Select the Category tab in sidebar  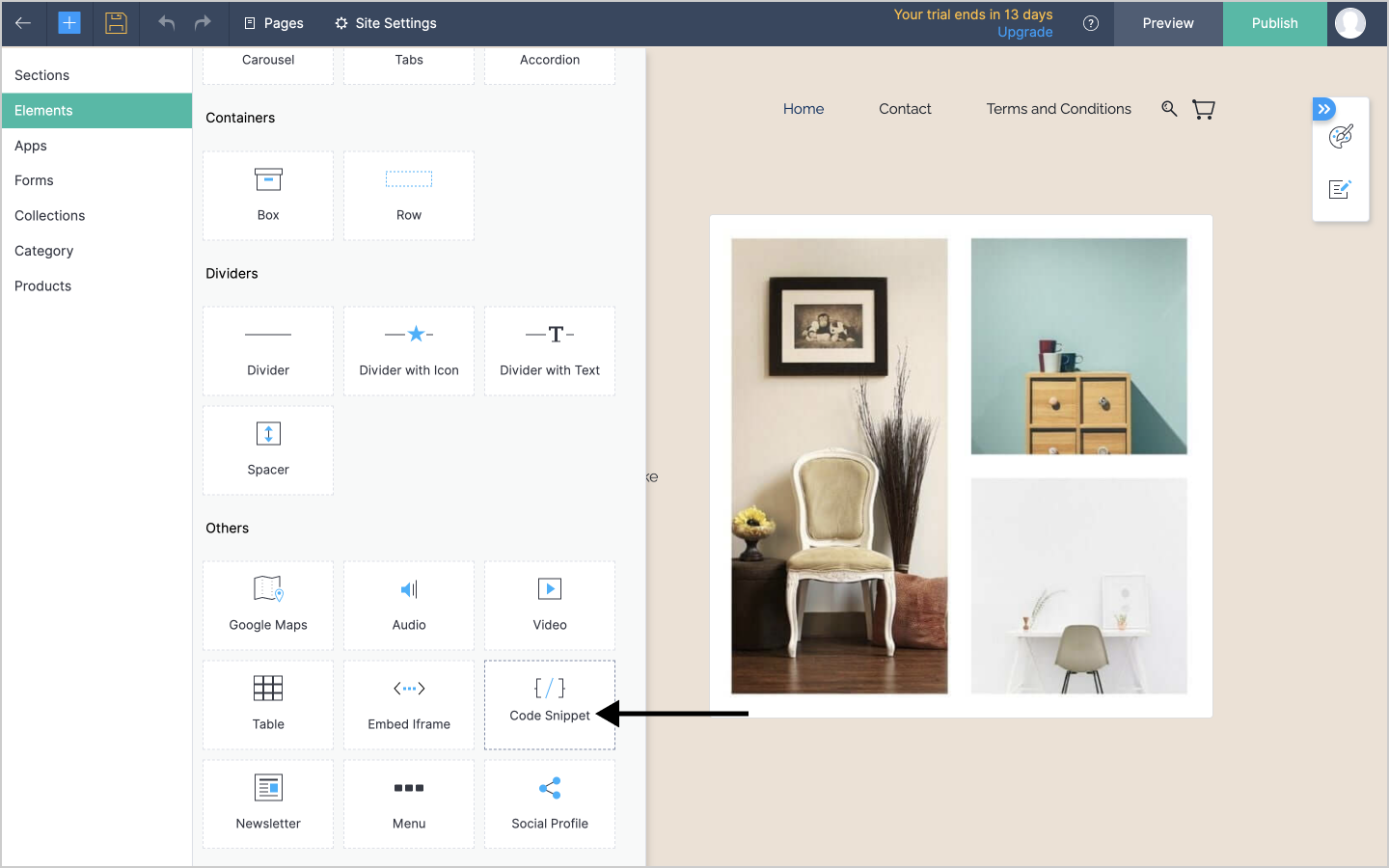pyautogui.click(x=96, y=251)
